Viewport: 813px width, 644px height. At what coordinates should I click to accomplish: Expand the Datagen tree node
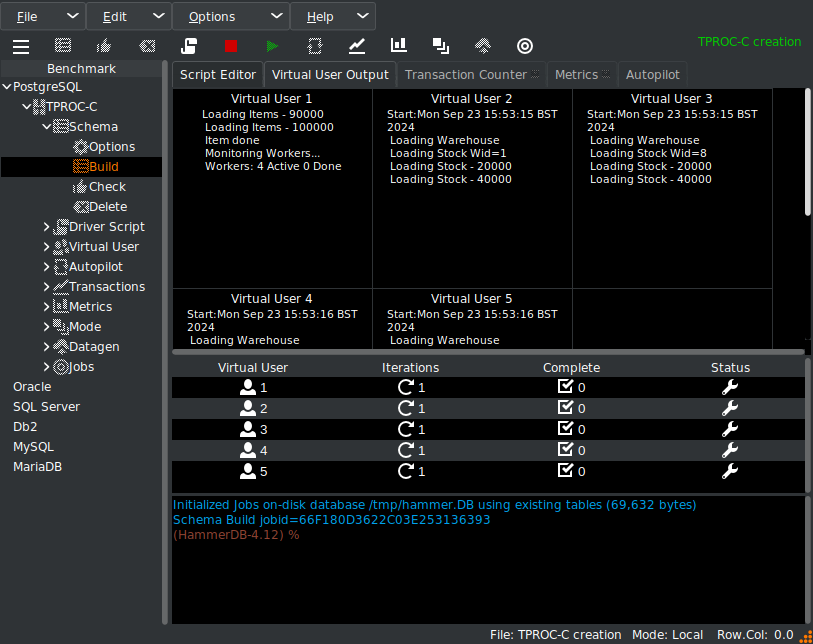[47, 347]
